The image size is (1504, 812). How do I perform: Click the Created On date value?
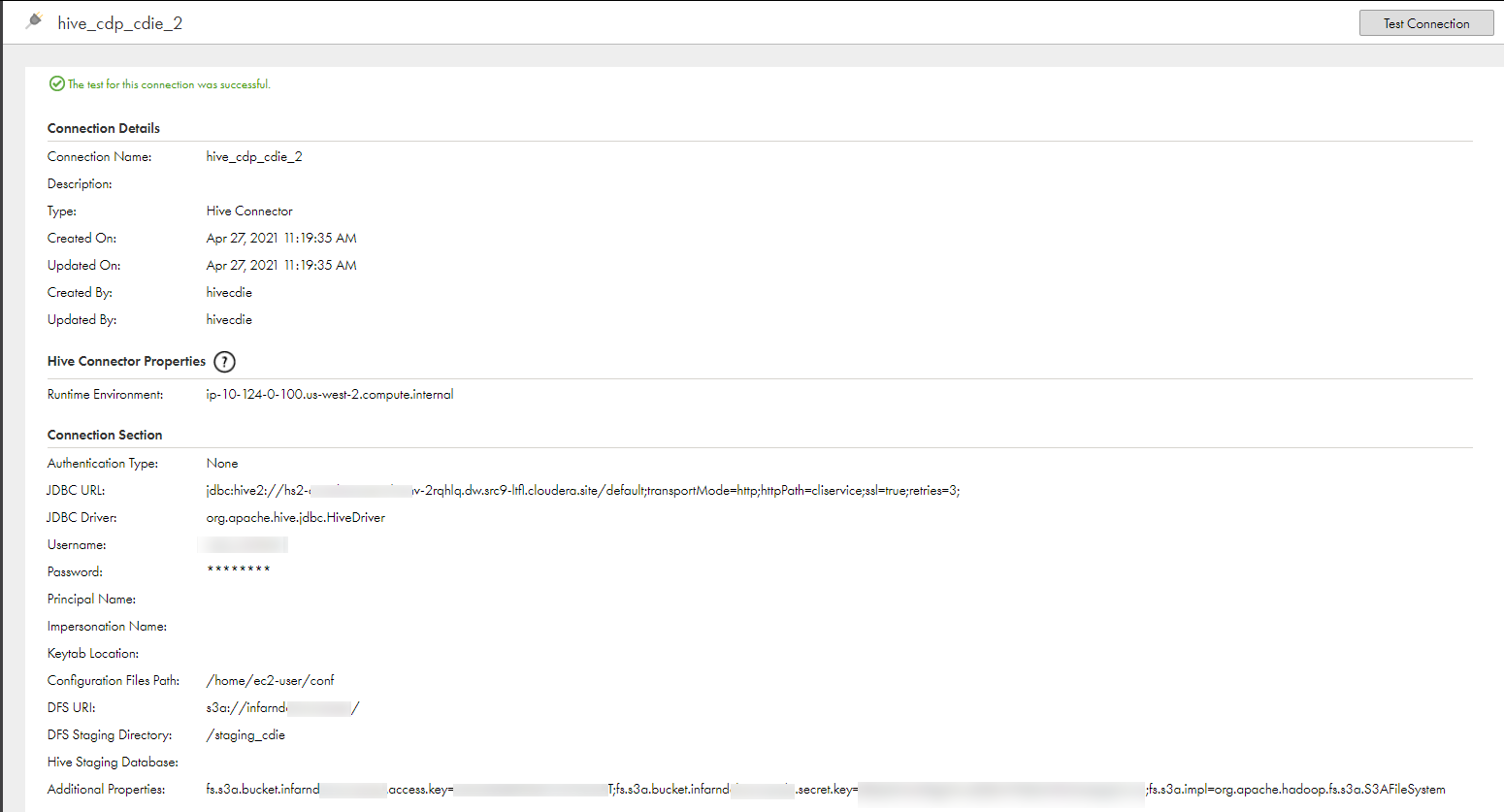tap(281, 238)
